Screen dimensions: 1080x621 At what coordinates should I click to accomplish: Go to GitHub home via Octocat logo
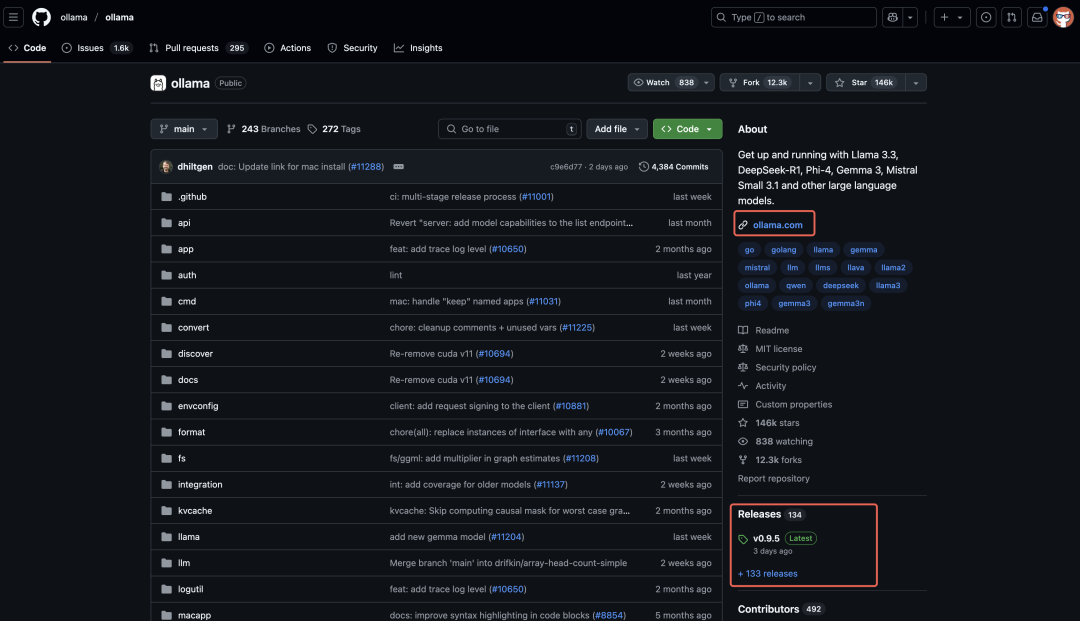41,17
